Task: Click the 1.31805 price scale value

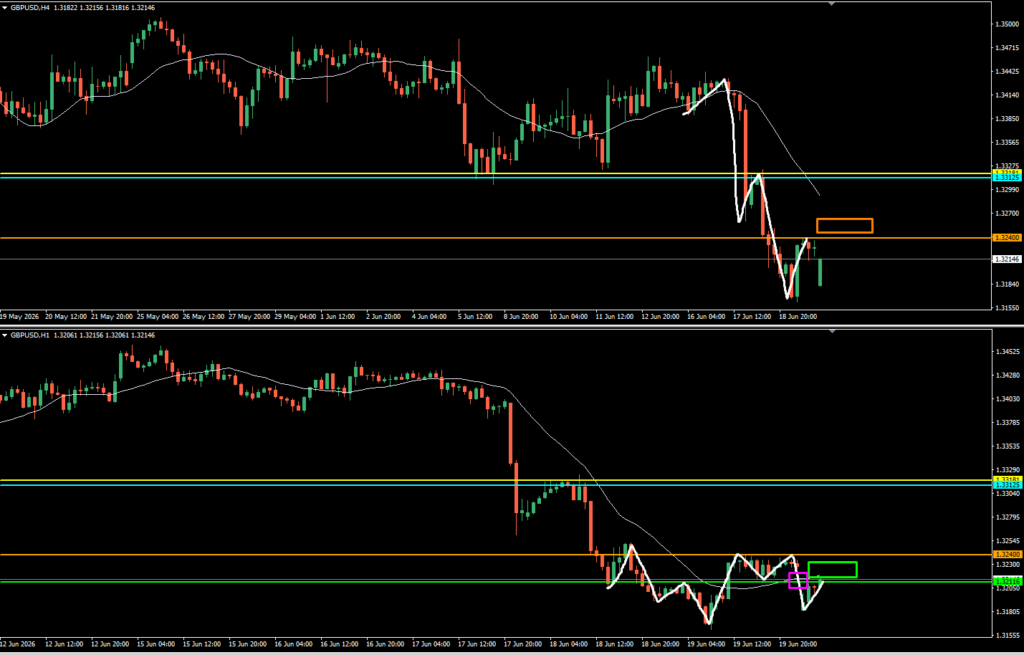Action: (1006, 611)
